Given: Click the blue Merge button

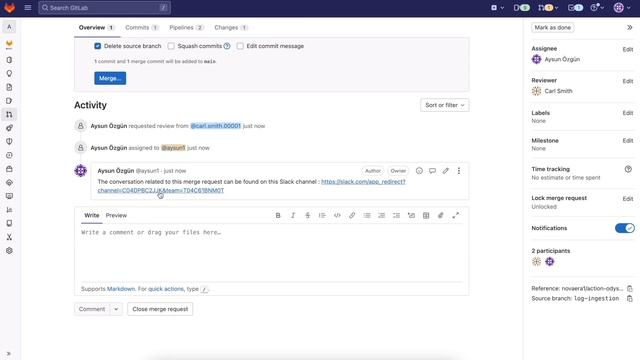Looking at the screenshot, I should pyautogui.click(x=110, y=78).
